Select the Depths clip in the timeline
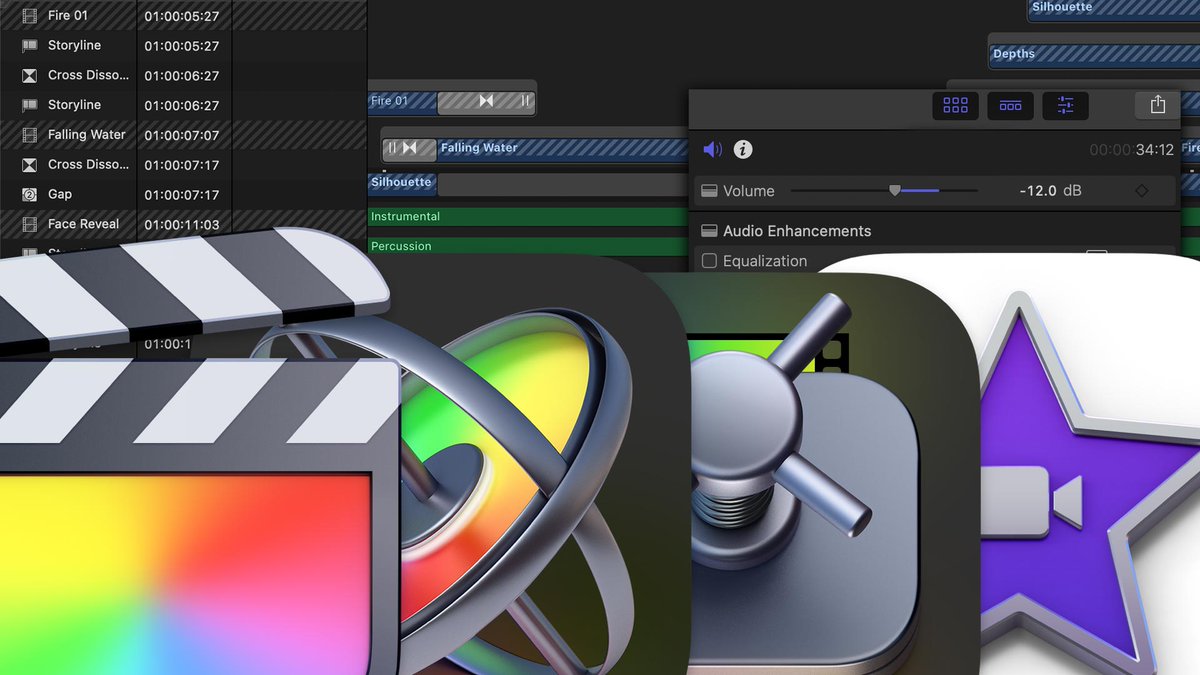 [x=1095, y=54]
